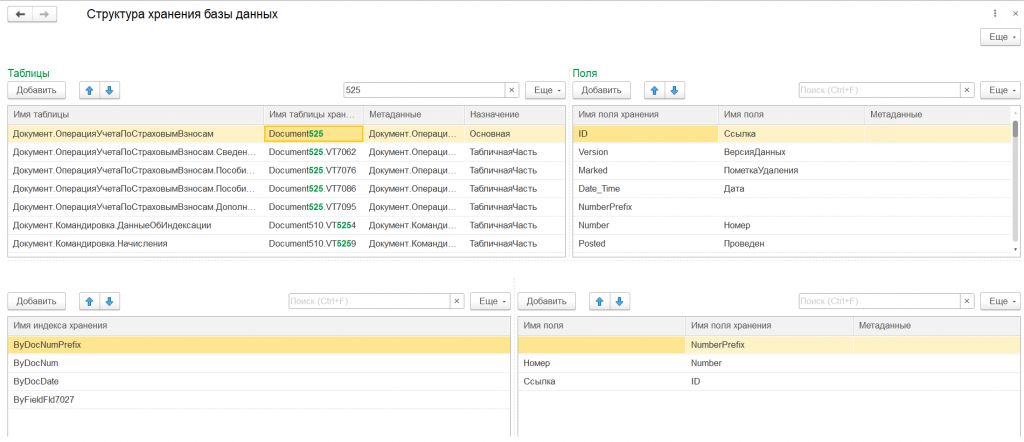Clear the index fields search box
The width and height of the screenshot is (1024, 442).
click(x=967, y=301)
